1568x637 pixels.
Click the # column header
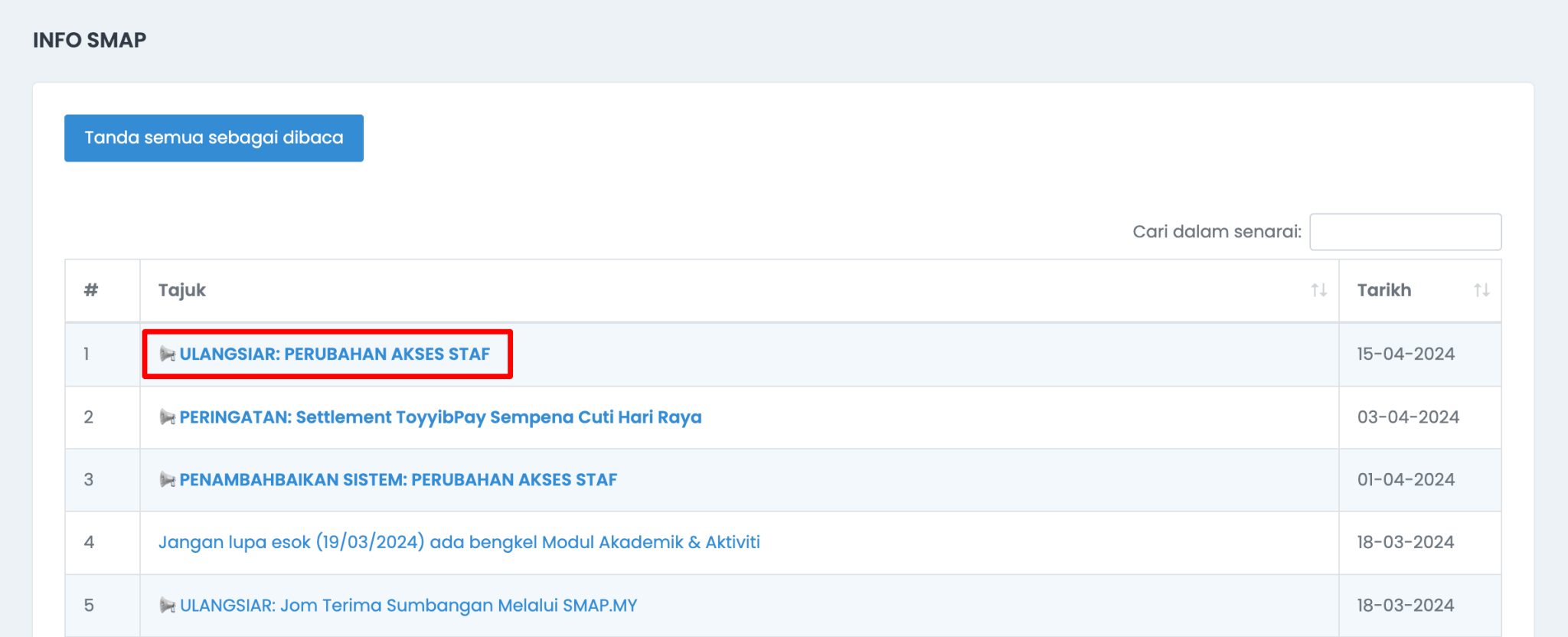[x=91, y=290]
